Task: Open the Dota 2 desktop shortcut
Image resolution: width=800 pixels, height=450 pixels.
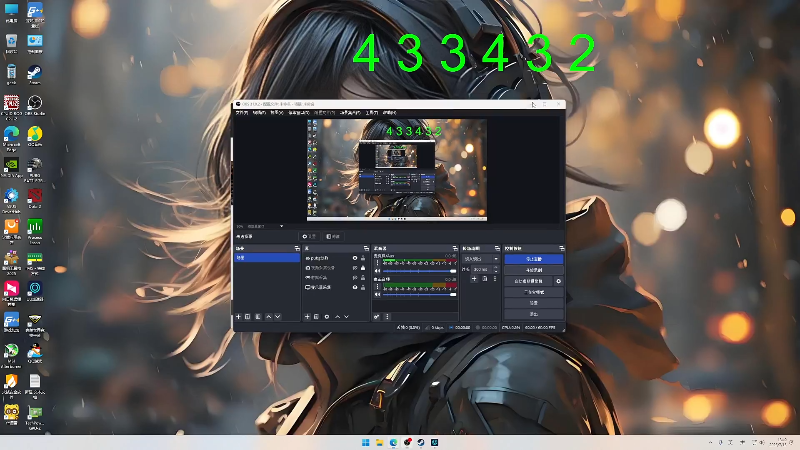Action: point(35,198)
